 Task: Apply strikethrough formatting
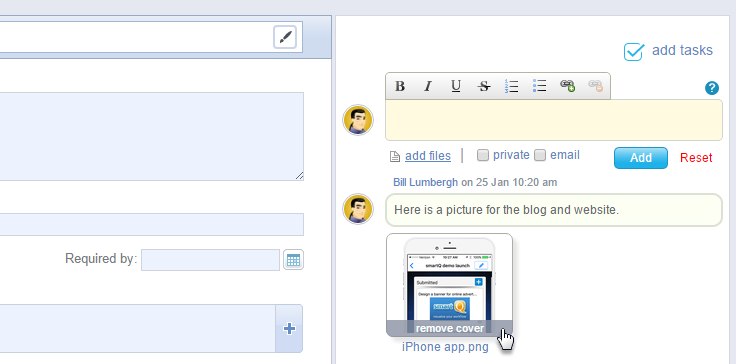[484, 86]
